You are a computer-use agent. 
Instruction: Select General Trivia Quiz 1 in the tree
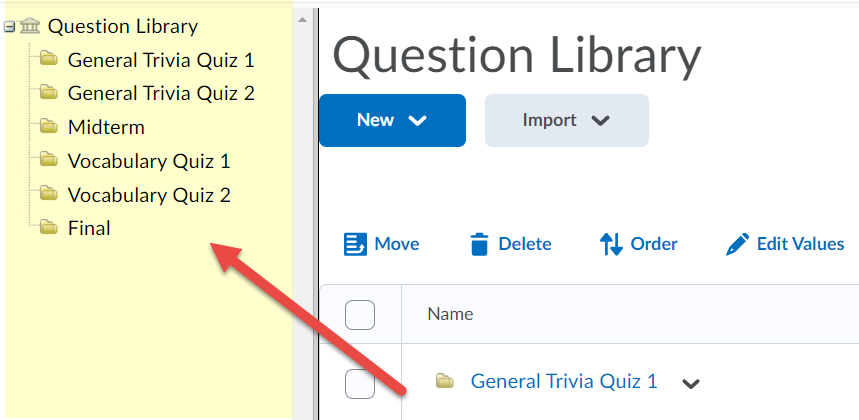[x=161, y=60]
